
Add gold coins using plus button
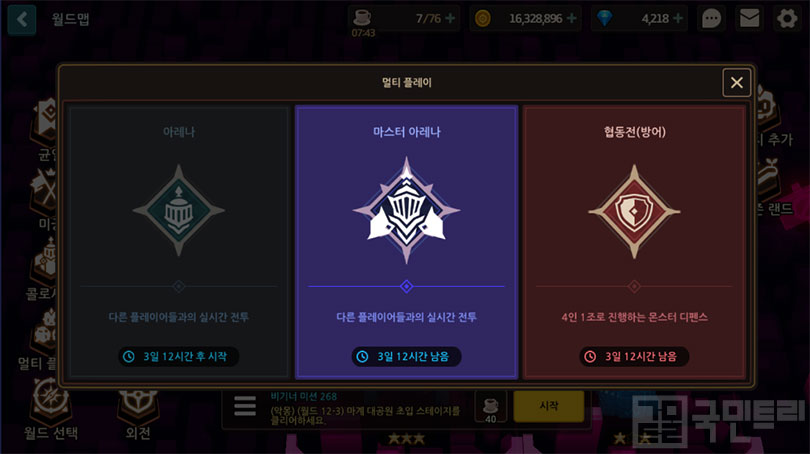point(571,19)
